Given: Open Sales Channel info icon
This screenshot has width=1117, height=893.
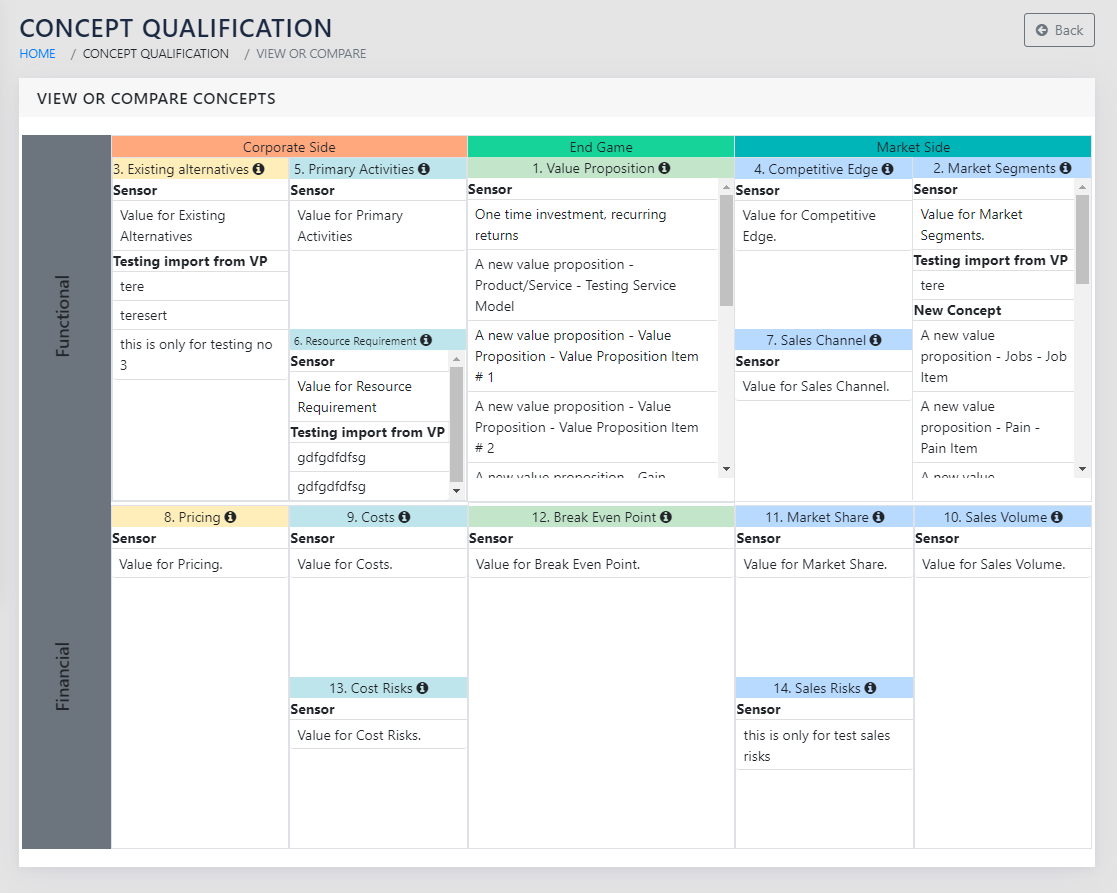Looking at the screenshot, I should [x=876, y=341].
